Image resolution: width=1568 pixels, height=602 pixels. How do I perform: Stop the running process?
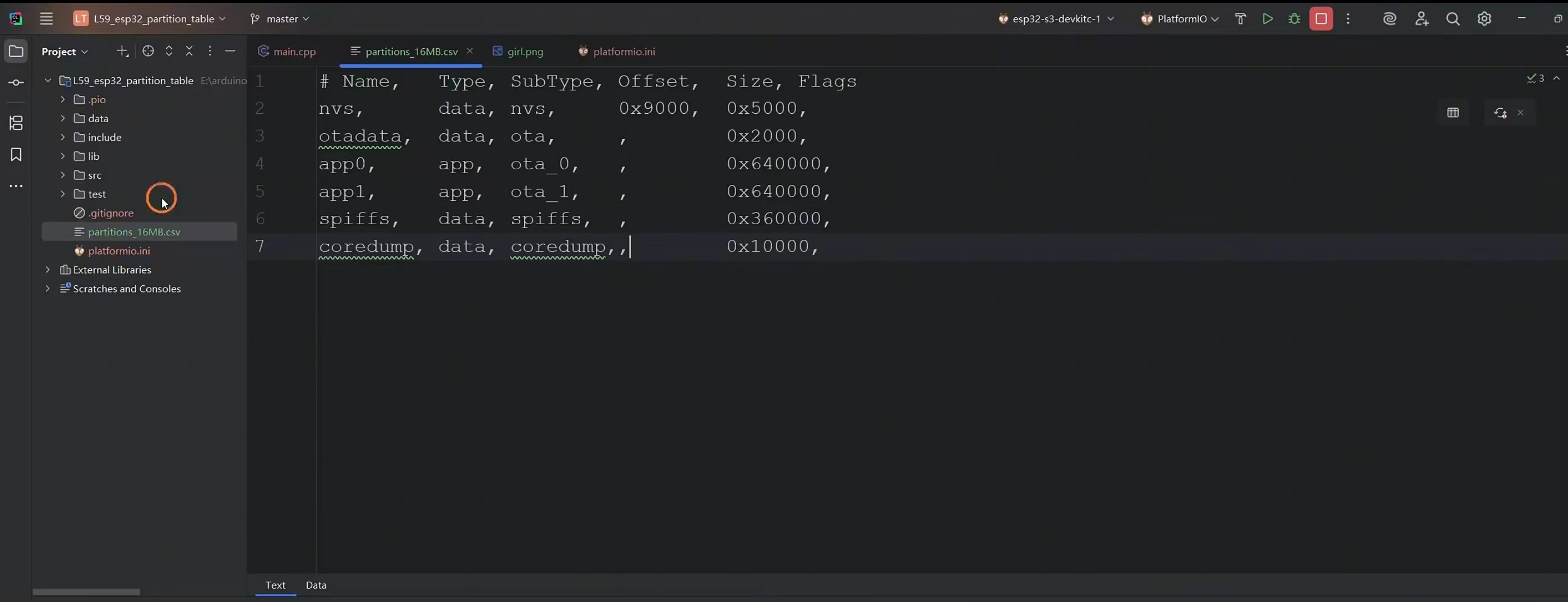coord(1321,19)
